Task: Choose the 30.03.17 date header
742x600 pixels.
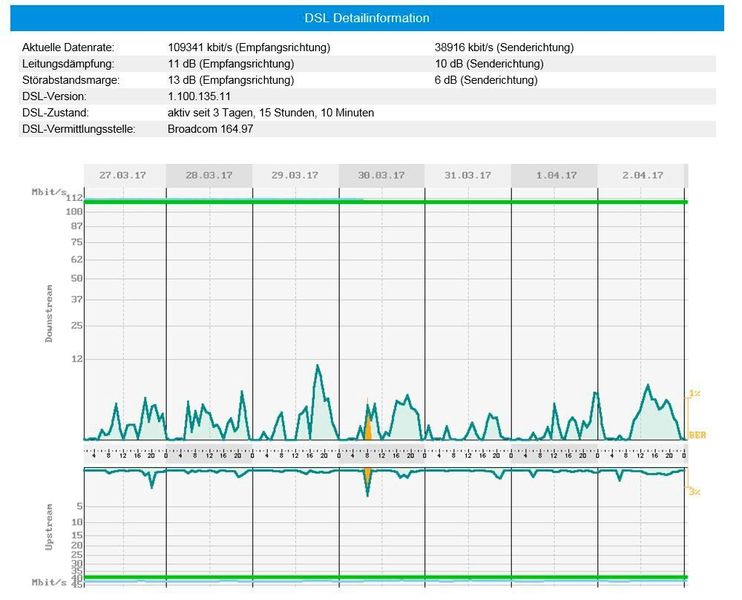Action: point(381,175)
